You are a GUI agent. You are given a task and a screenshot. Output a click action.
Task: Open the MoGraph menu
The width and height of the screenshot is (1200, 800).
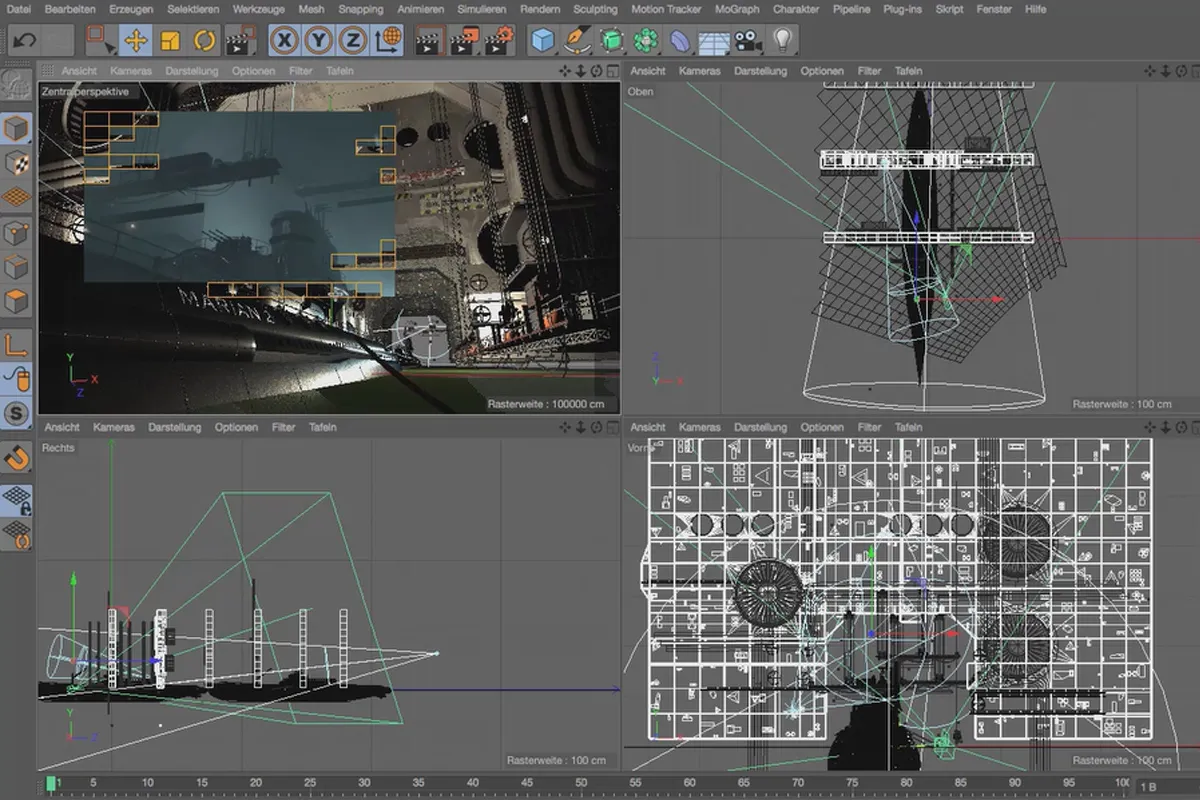[x=736, y=9]
